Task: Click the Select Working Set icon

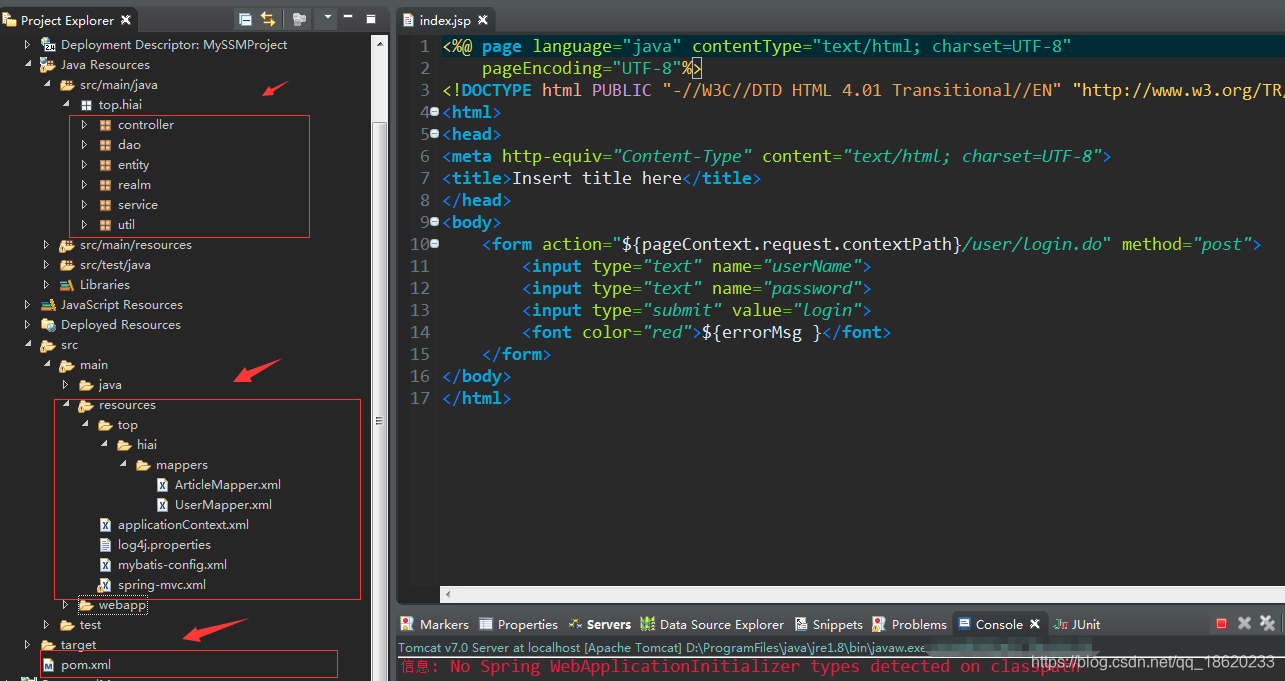Action: tap(300, 19)
